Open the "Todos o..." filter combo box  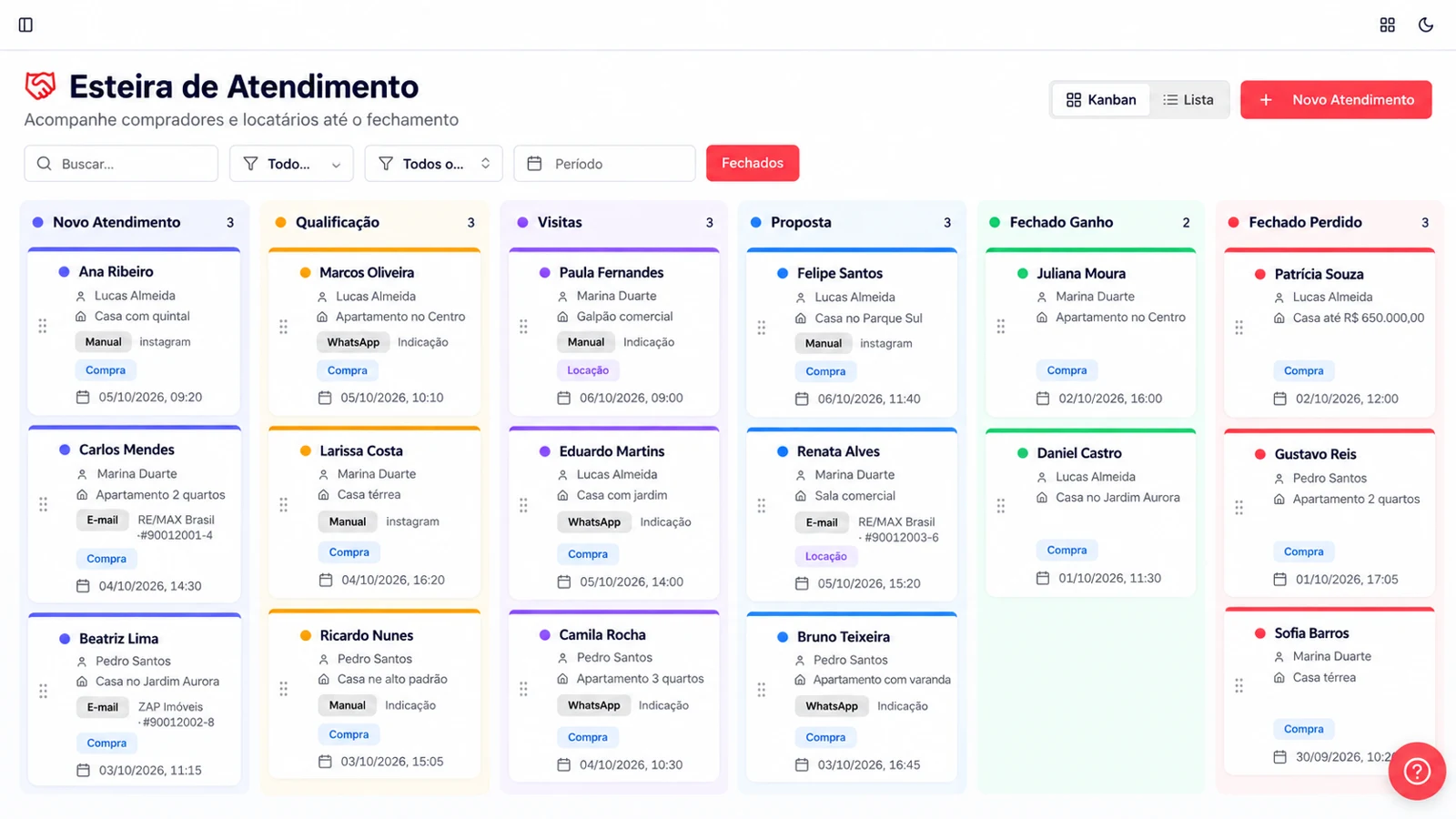click(x=433, y=164)
